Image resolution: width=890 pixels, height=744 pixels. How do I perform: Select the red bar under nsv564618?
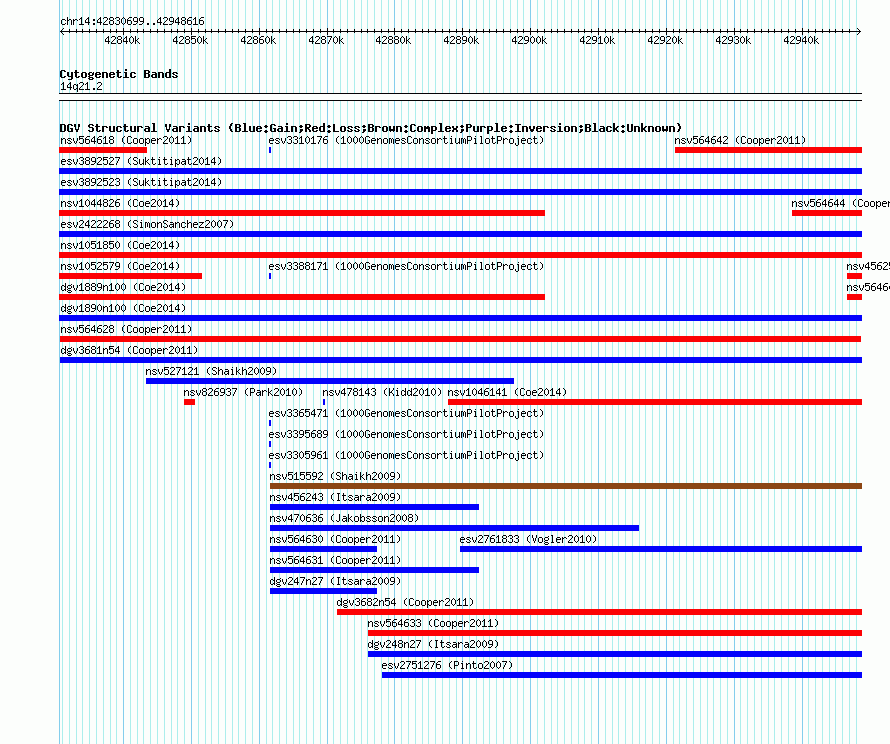tap(103, 150)
